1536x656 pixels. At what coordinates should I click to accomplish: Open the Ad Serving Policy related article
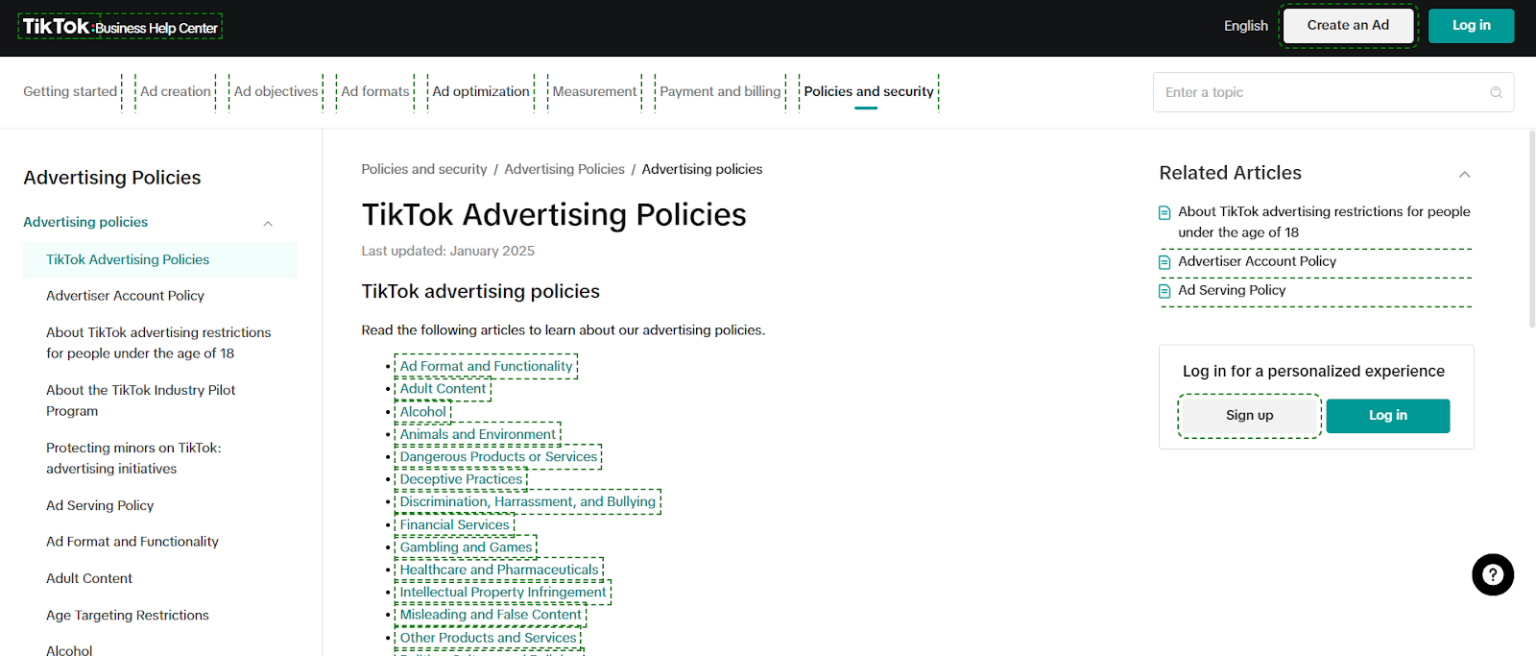[x=1232, y=291]
